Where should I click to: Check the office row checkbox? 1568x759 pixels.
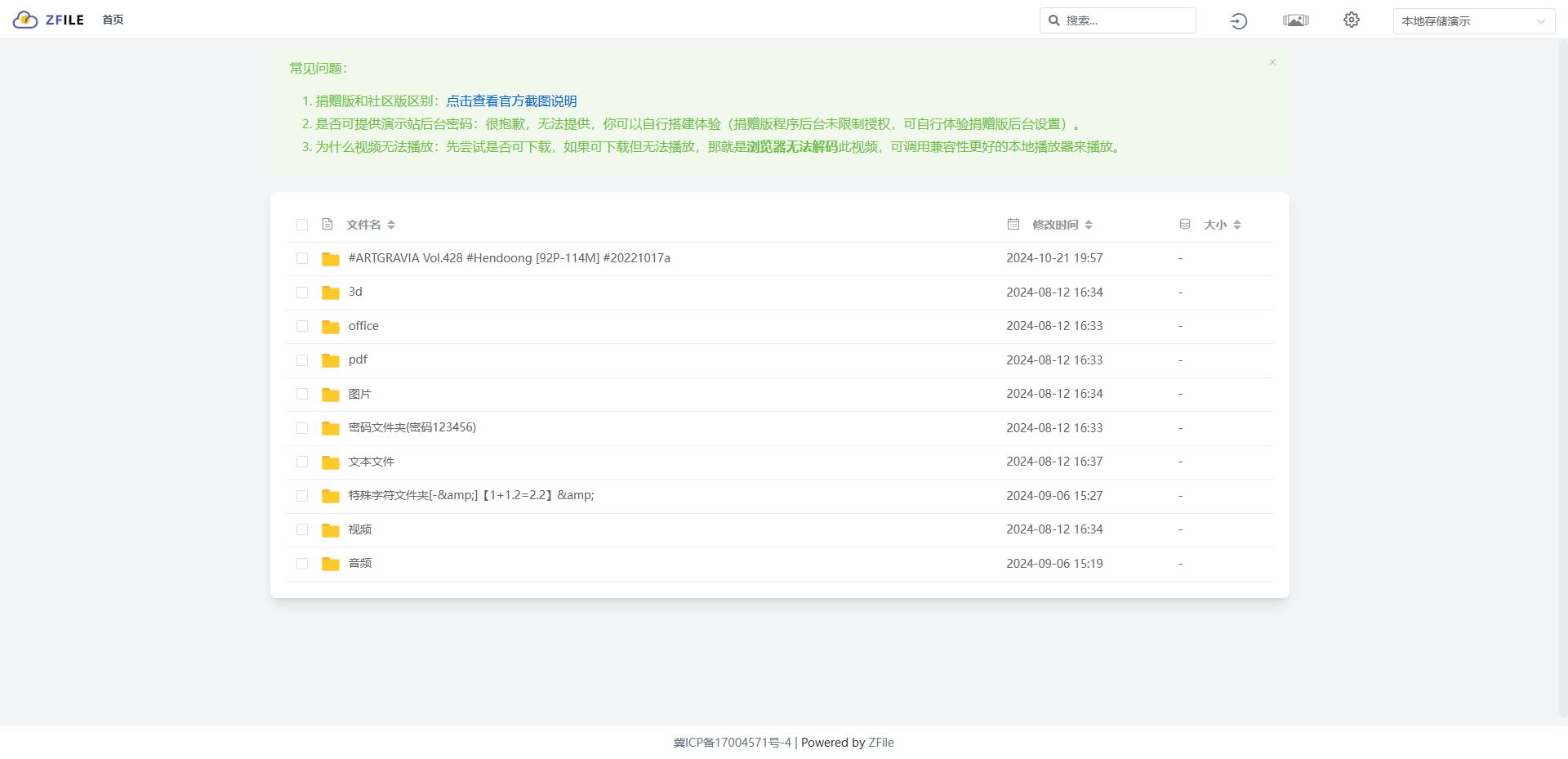[302, 326]
